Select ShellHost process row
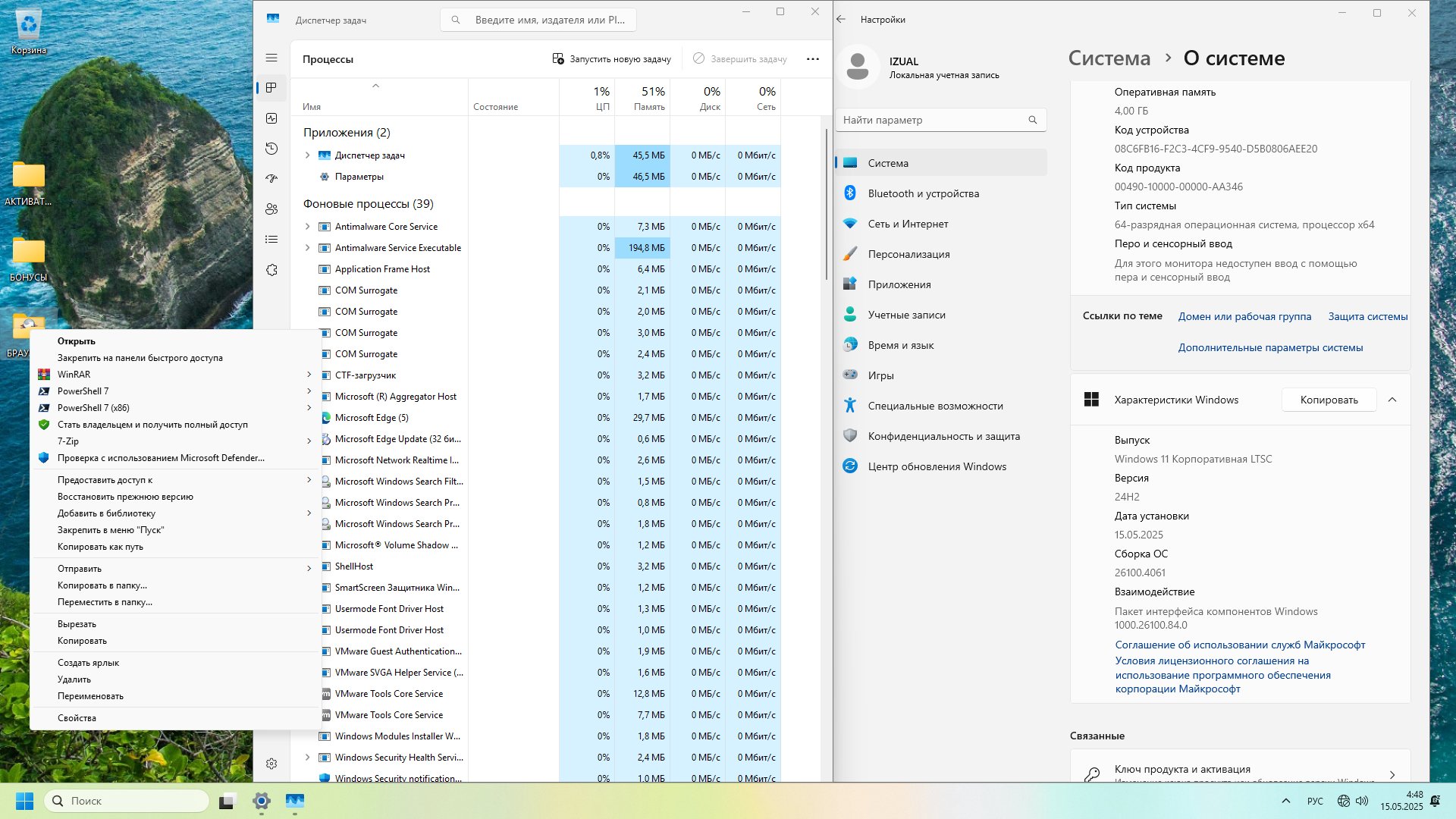 (537, 566)
